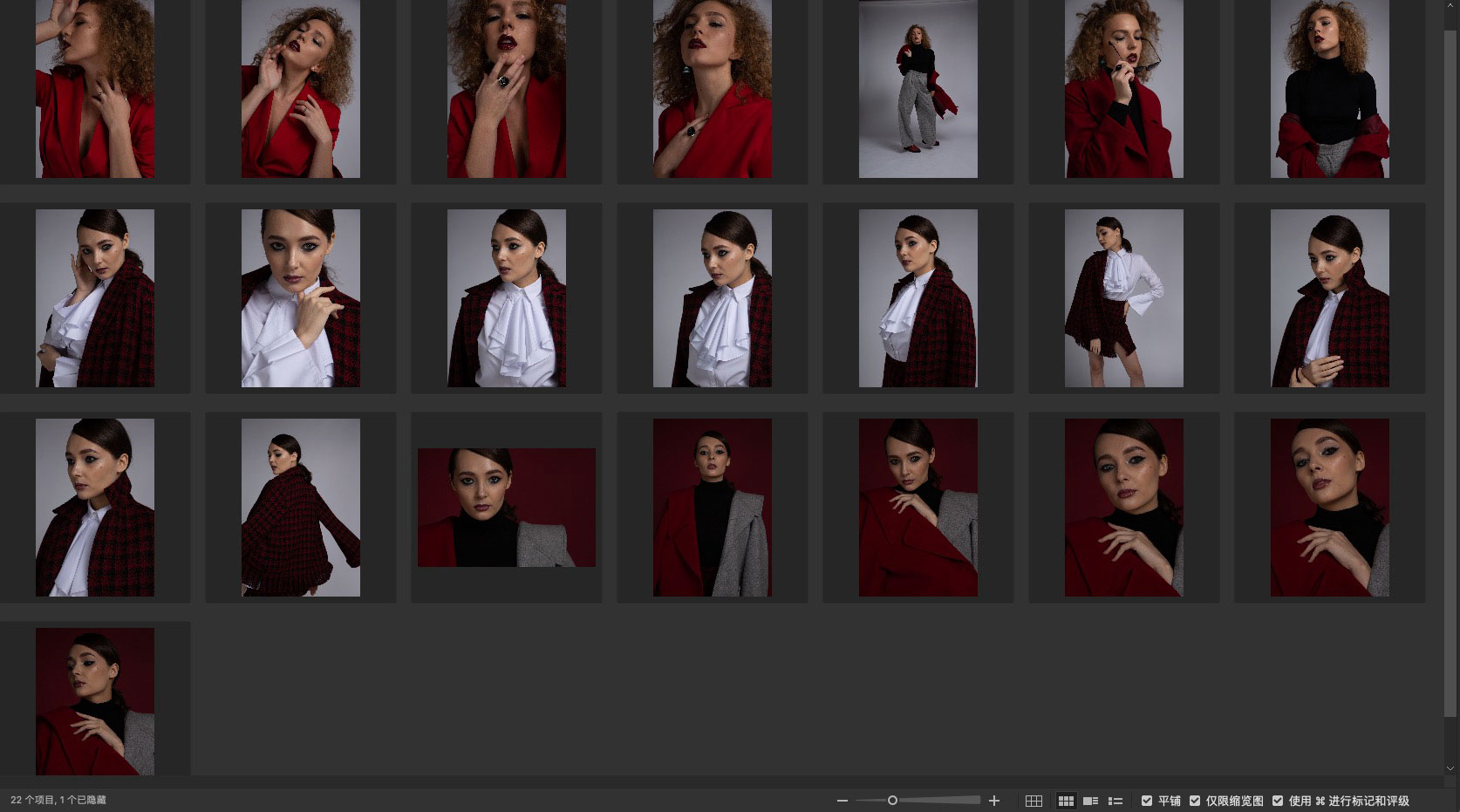Switch to thumbnails grid view
The width and height of the screenshot is (1460, 812).
tap(1066, 801)
